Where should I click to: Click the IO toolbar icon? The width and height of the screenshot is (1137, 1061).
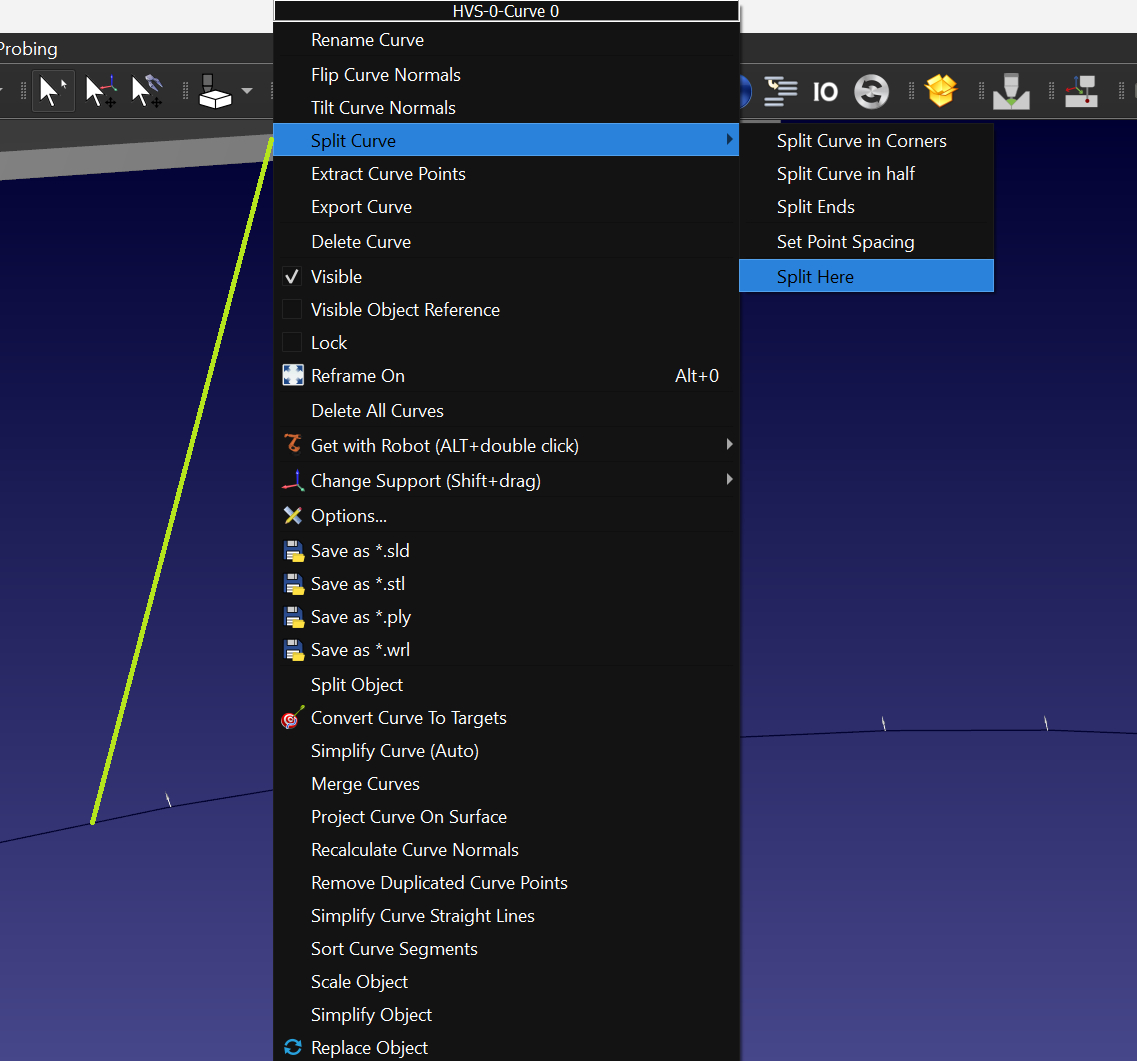[x=825, y=92]
